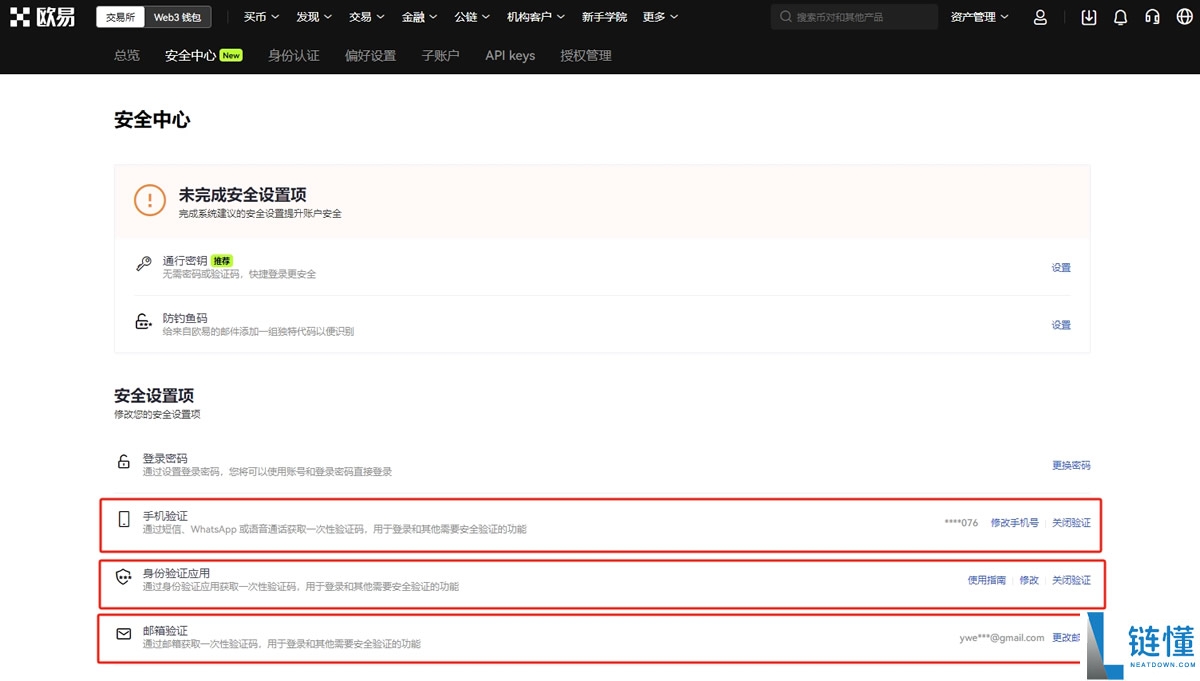Click 更换密码 to change login password
The height and width of the screenshot is (681, 1200).
tap(1071, 465)
